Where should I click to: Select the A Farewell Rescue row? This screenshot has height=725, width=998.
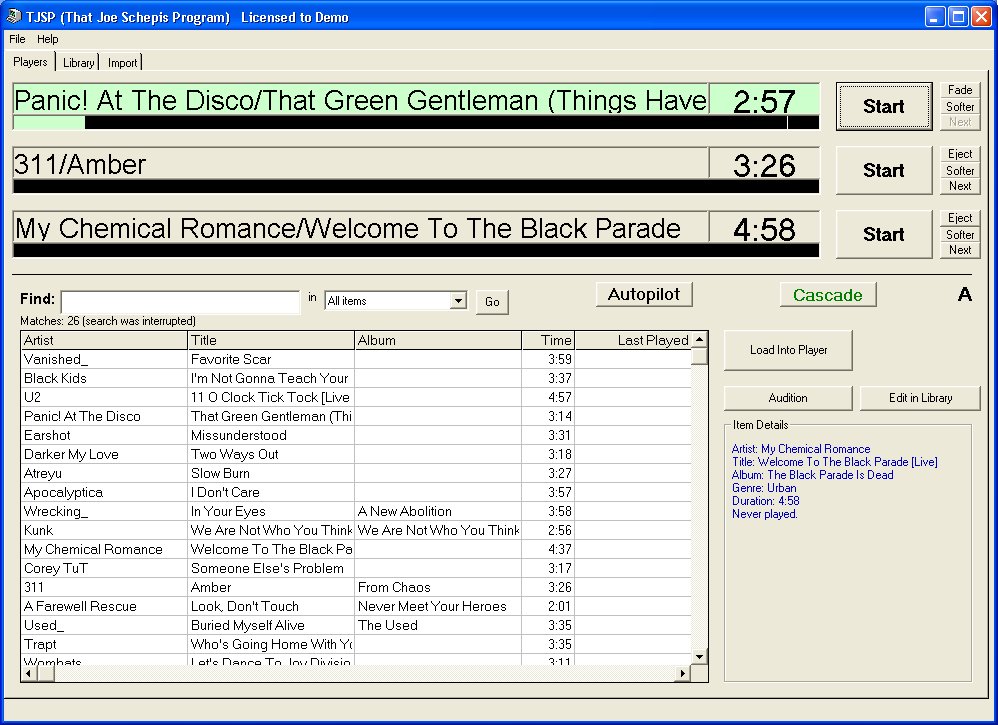(356, 606)
